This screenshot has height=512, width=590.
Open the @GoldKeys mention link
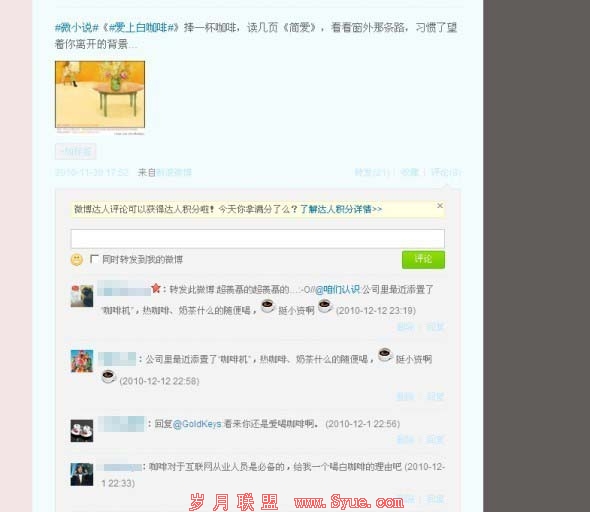[197, 424]
